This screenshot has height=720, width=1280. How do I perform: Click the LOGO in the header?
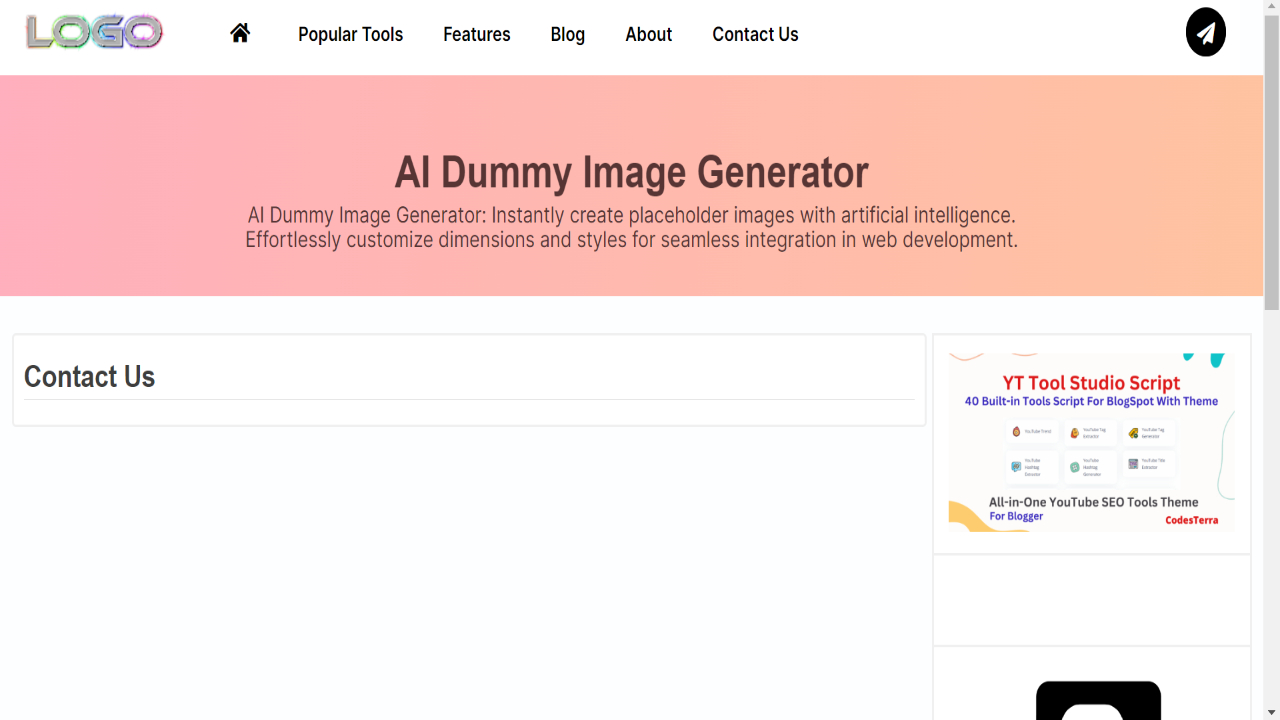coord(93,31)
